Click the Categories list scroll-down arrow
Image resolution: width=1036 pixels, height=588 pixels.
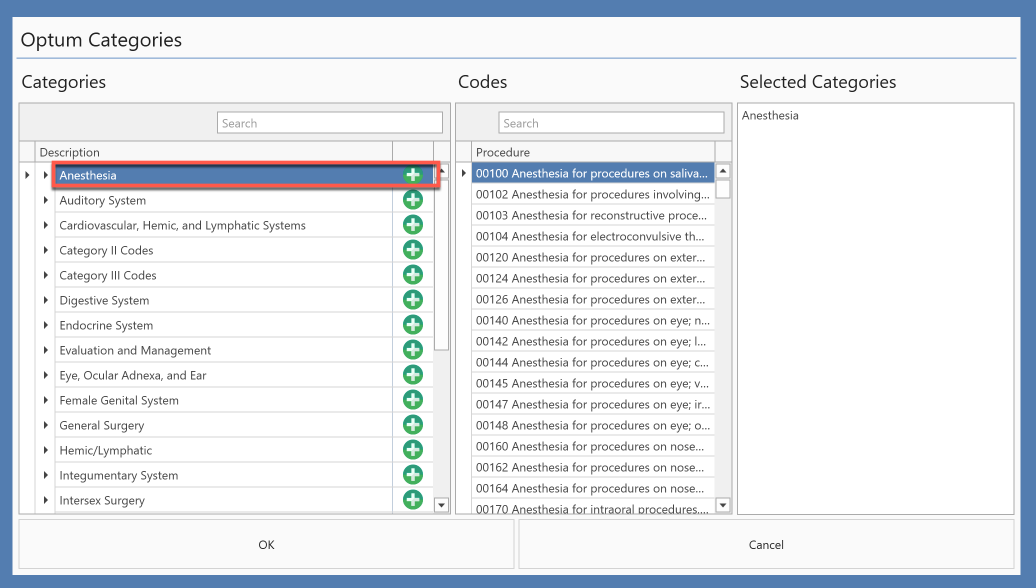441,505
